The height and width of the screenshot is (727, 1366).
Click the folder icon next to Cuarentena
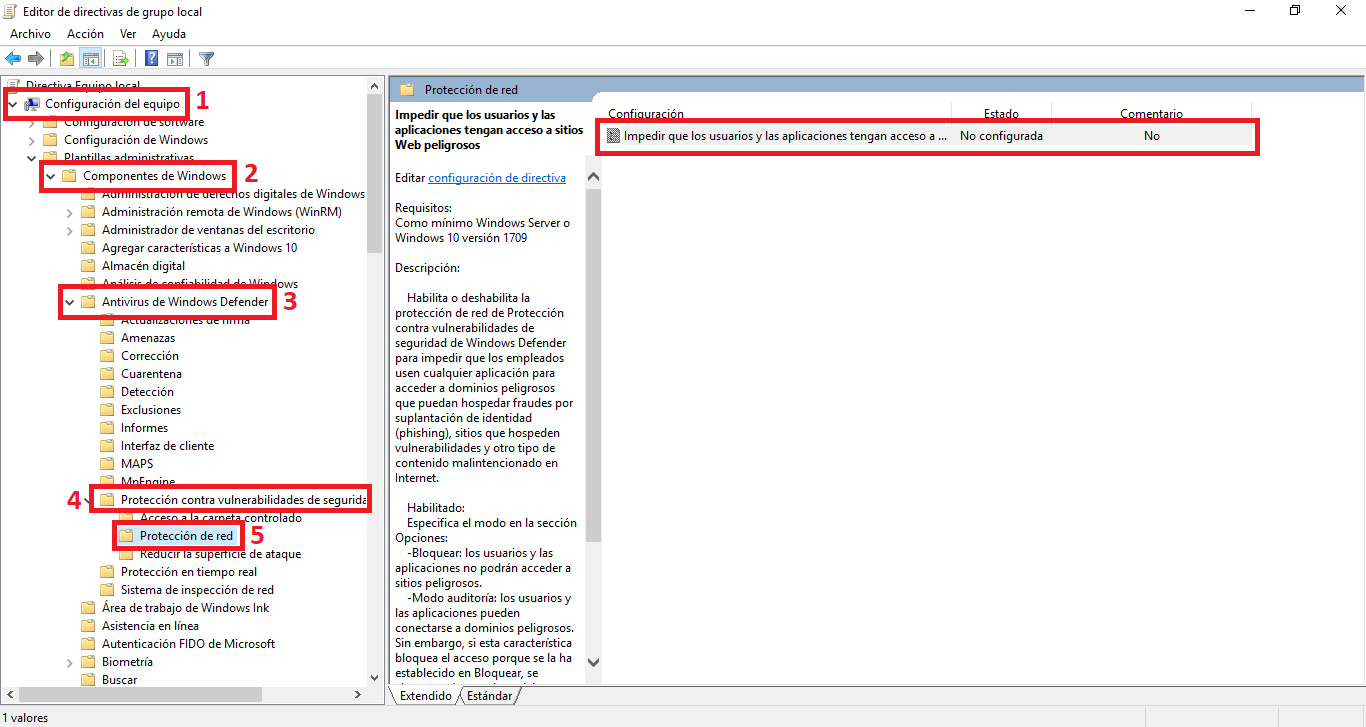coord(108,374)
